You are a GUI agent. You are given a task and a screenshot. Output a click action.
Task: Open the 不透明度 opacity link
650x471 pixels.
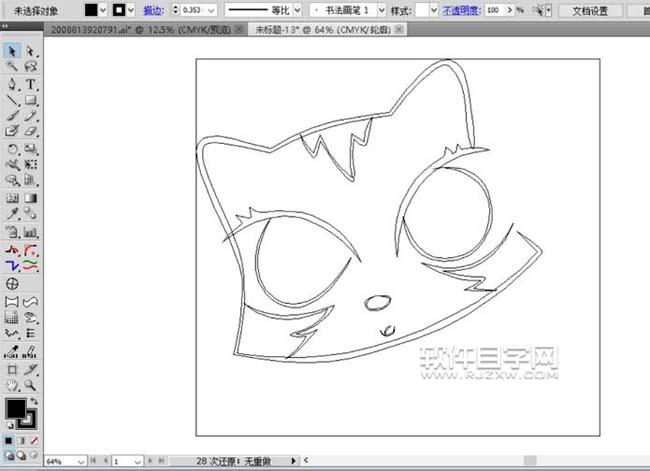click(x=459, y=10)
